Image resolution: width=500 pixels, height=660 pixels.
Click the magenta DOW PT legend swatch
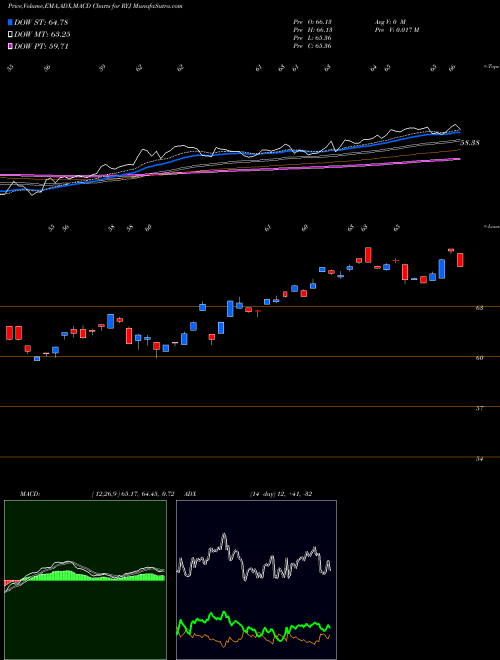click(11, 47)
